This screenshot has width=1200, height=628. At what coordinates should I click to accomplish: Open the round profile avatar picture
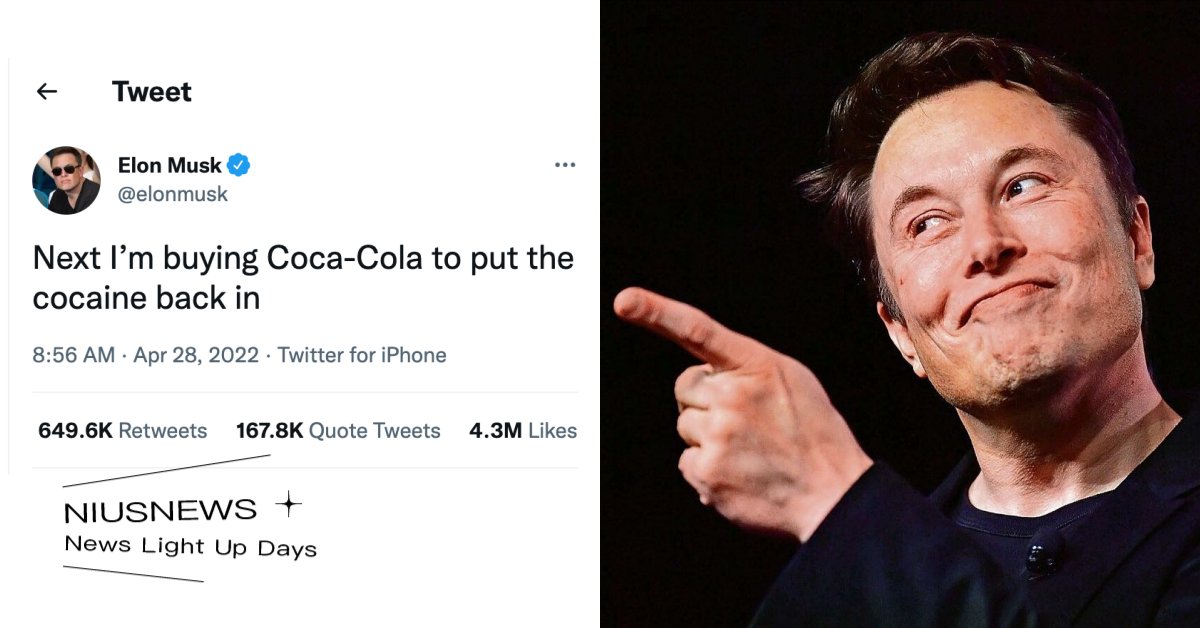66,180
